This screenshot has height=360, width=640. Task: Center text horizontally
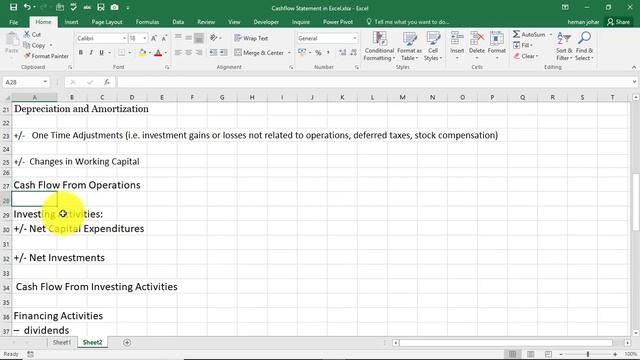[189, 53]
